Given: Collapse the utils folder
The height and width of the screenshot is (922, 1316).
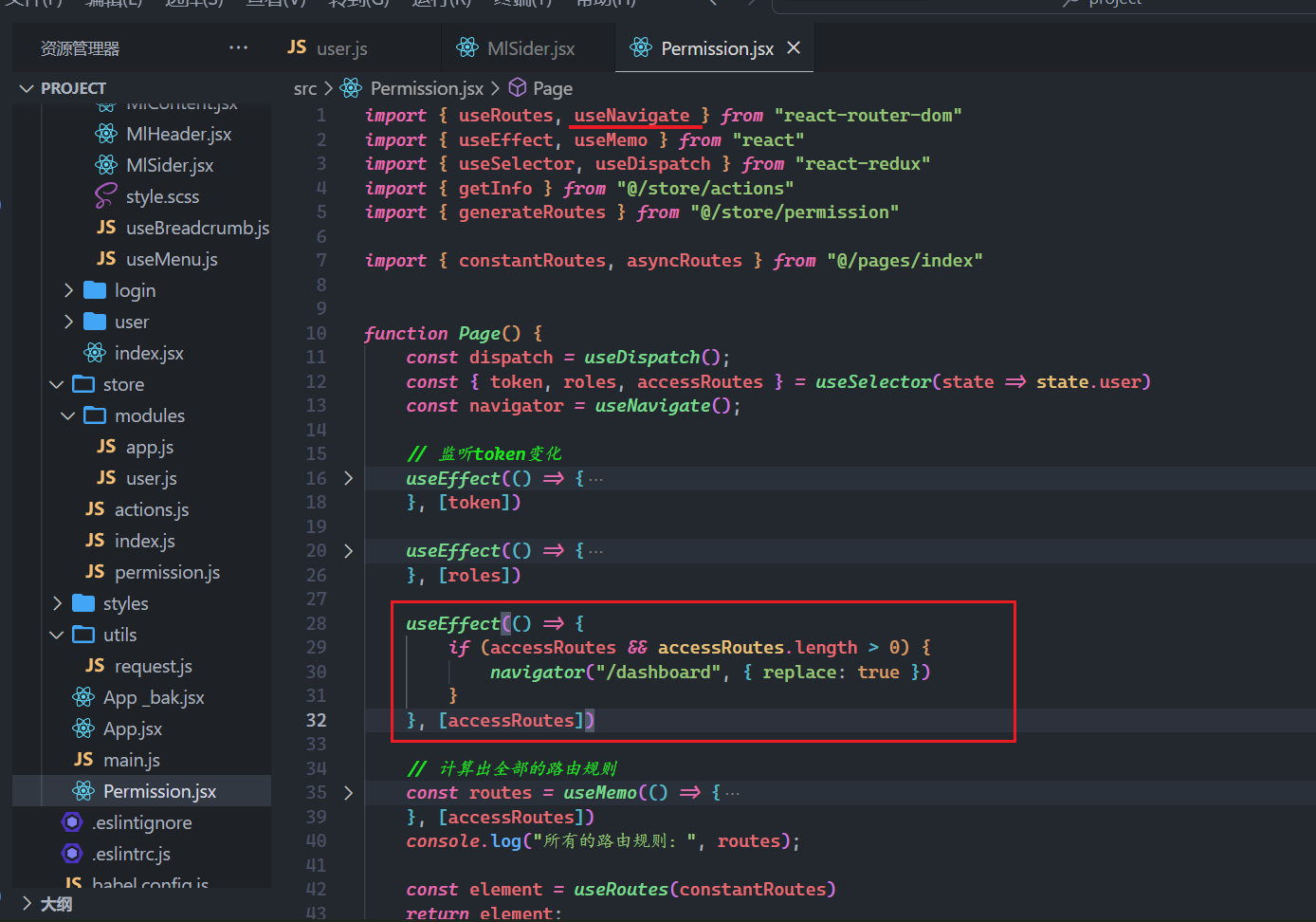Looking at the screenshot, I should [57, 635].
